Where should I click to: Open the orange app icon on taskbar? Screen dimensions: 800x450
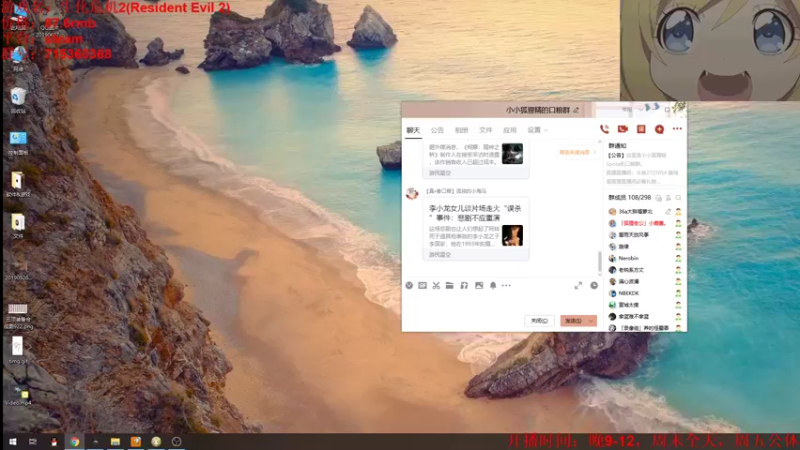tap(136, 442)
